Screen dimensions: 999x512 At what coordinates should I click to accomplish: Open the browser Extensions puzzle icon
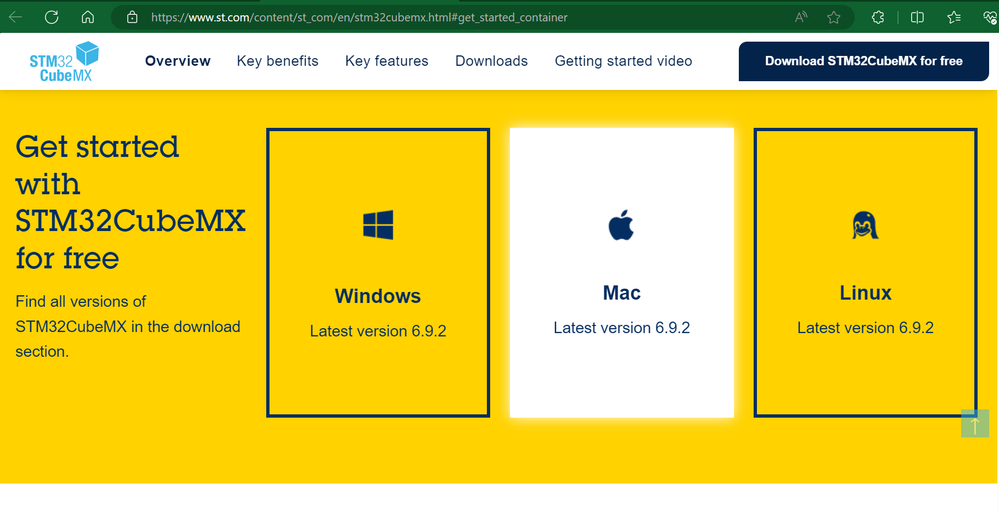[878, 17]
